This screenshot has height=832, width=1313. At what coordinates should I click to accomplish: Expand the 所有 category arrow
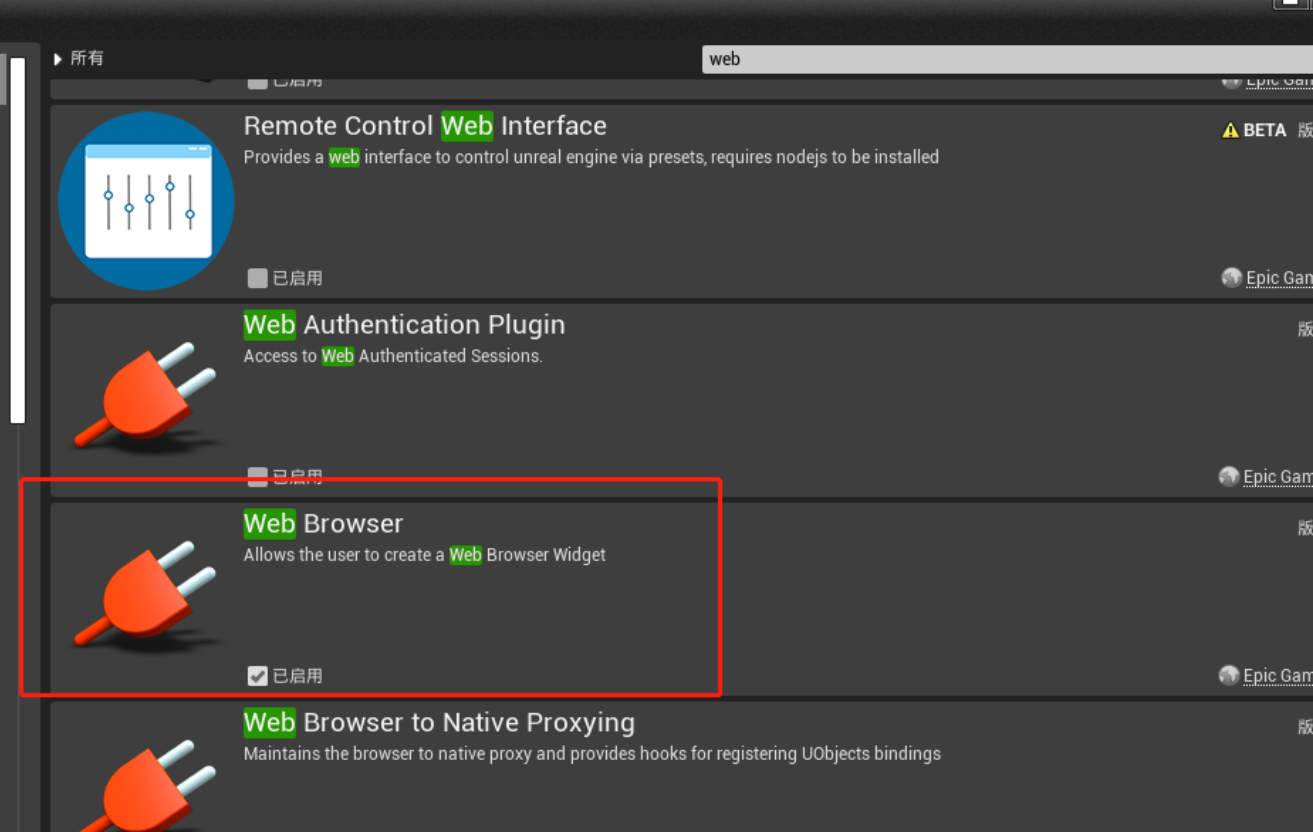click(58, 59)
